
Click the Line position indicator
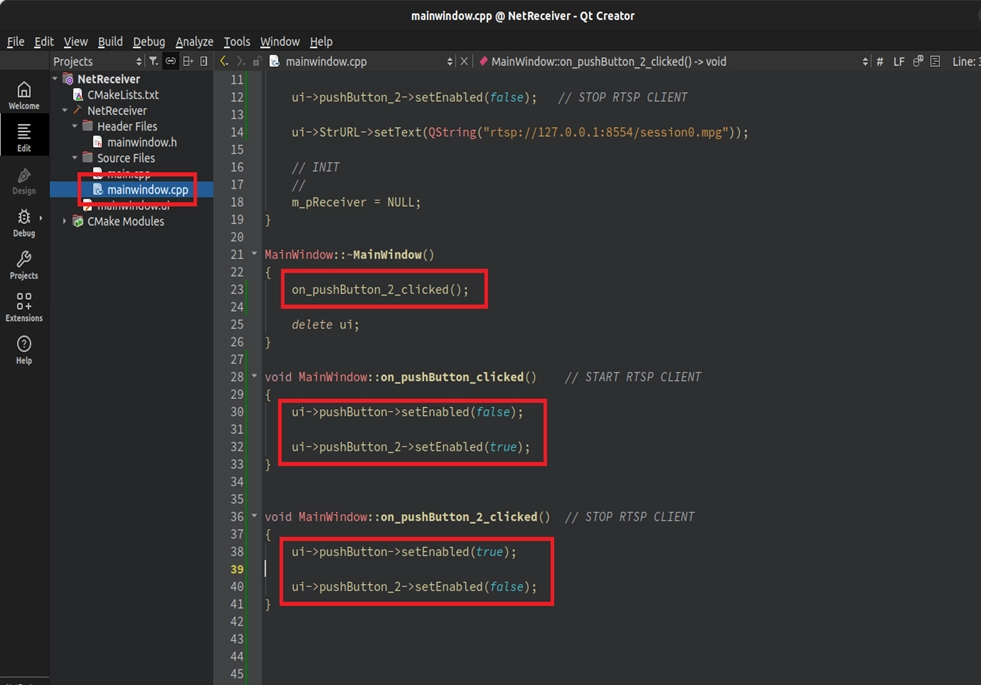965,61
